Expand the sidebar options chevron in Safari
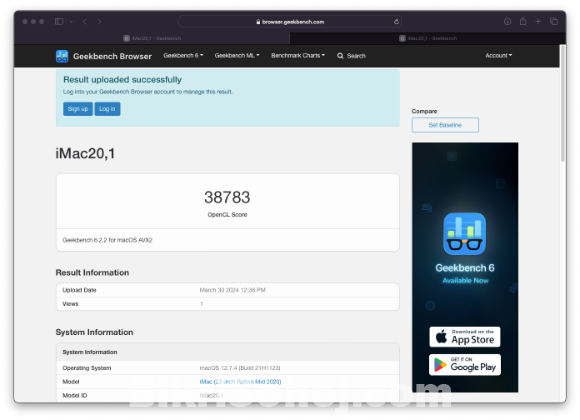580x420 pixels. [71, 22]
